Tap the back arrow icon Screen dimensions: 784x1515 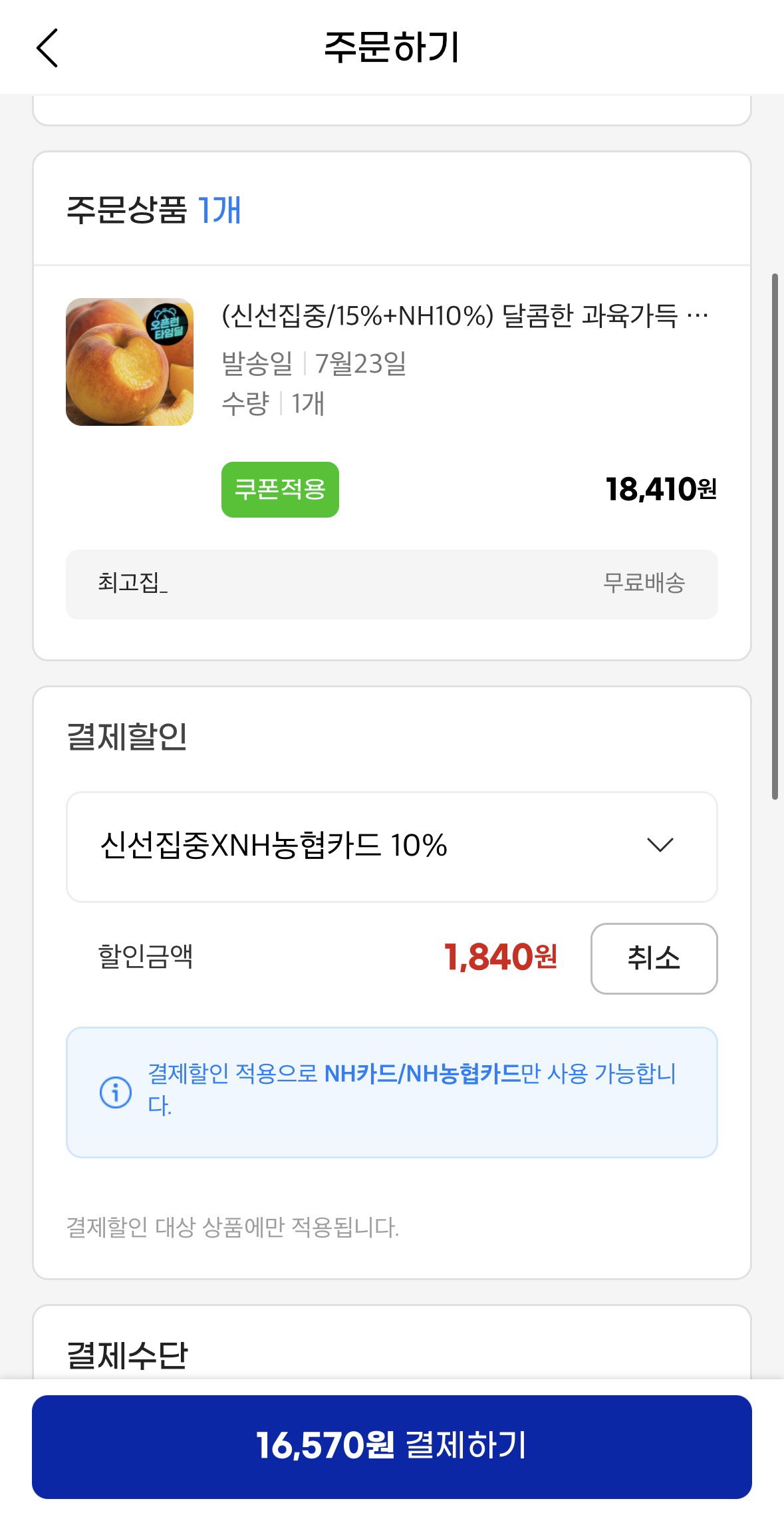point(47,48)
